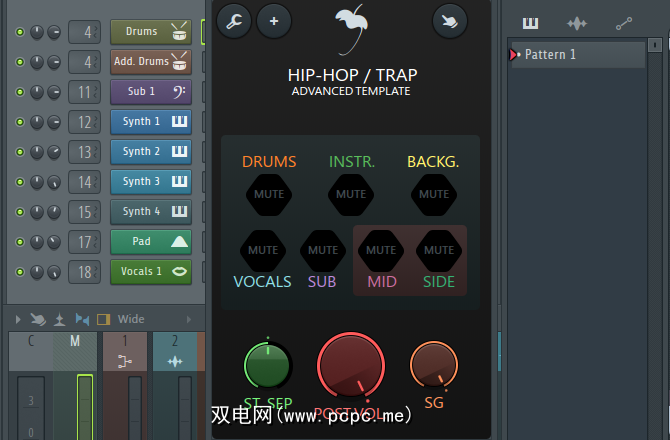The image size is (670, 440).
Task: Expand the arrow right of the Wide layout
Action: click(189, 319)
